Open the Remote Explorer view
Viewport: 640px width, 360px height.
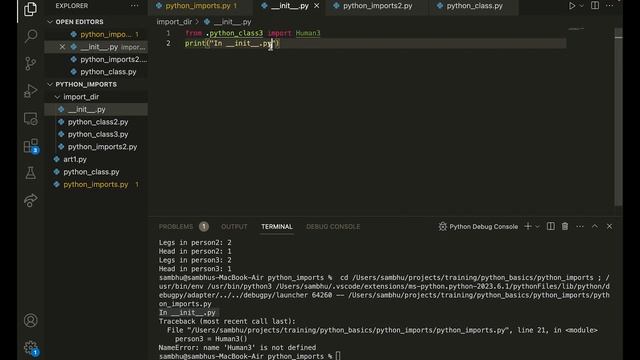point(31,118)
